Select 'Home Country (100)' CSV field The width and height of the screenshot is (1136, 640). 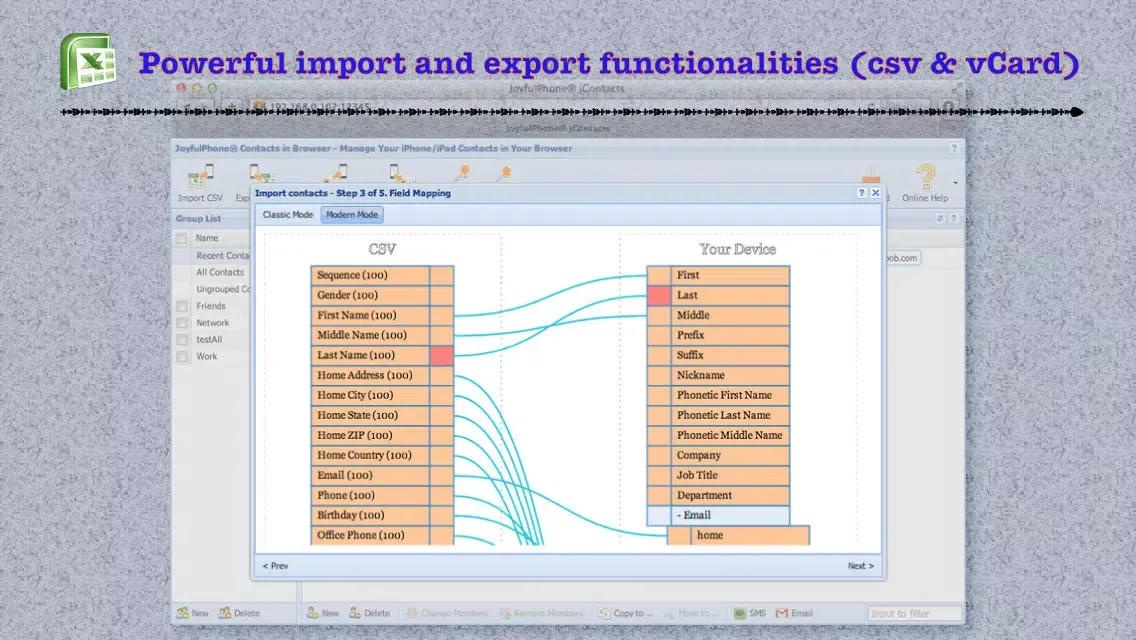click(x=371, y=455)
